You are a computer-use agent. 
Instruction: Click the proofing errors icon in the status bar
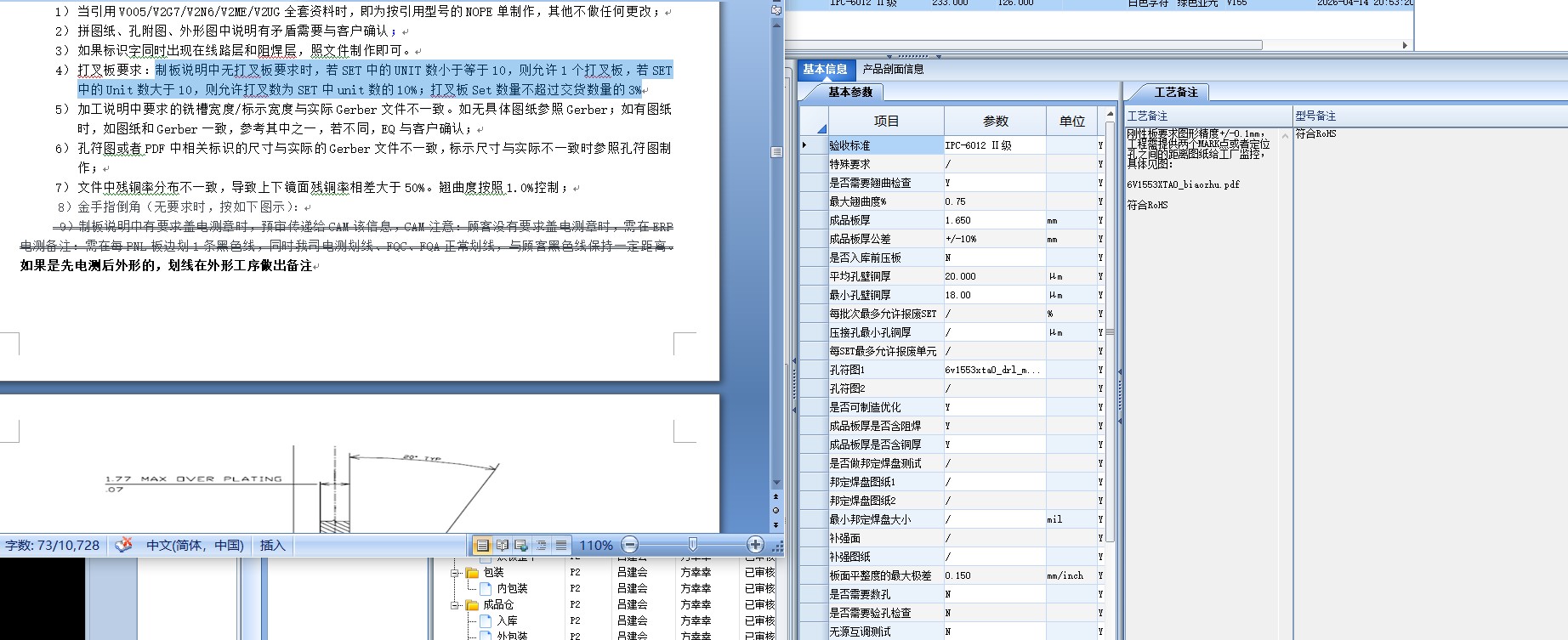click(124, 545)
